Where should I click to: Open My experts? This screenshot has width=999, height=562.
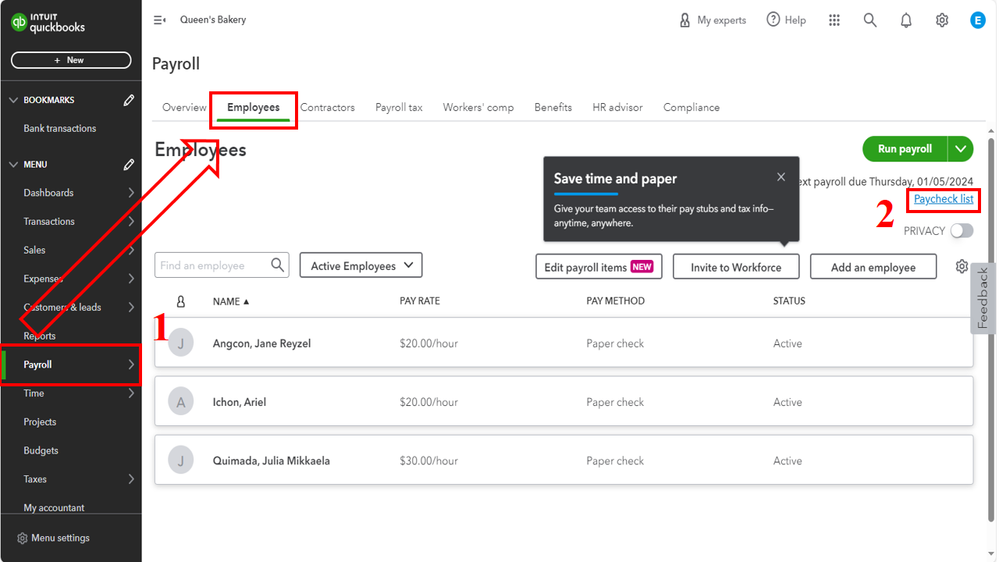[x=712, y=20]
